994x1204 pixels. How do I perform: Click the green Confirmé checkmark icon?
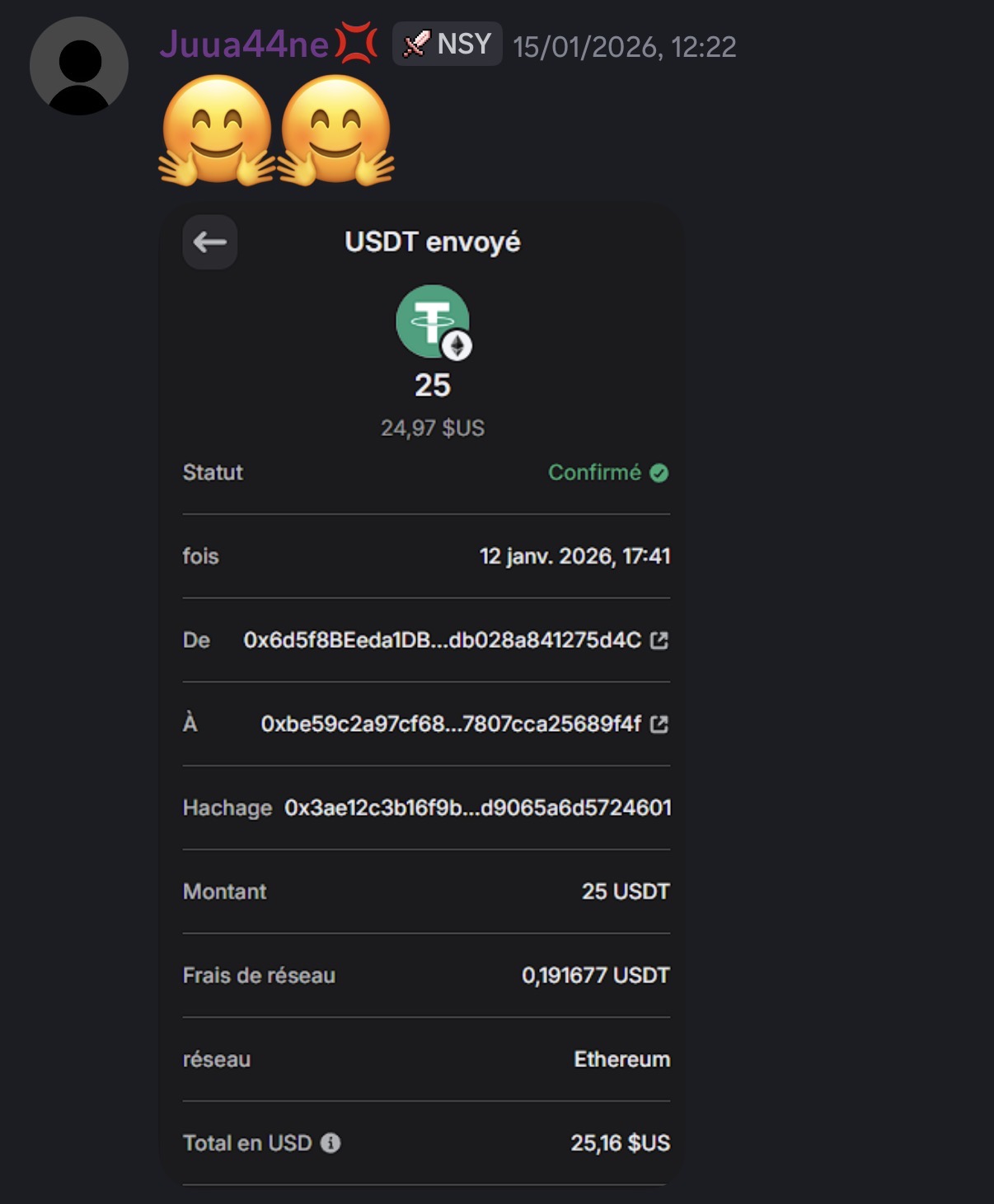659,473
